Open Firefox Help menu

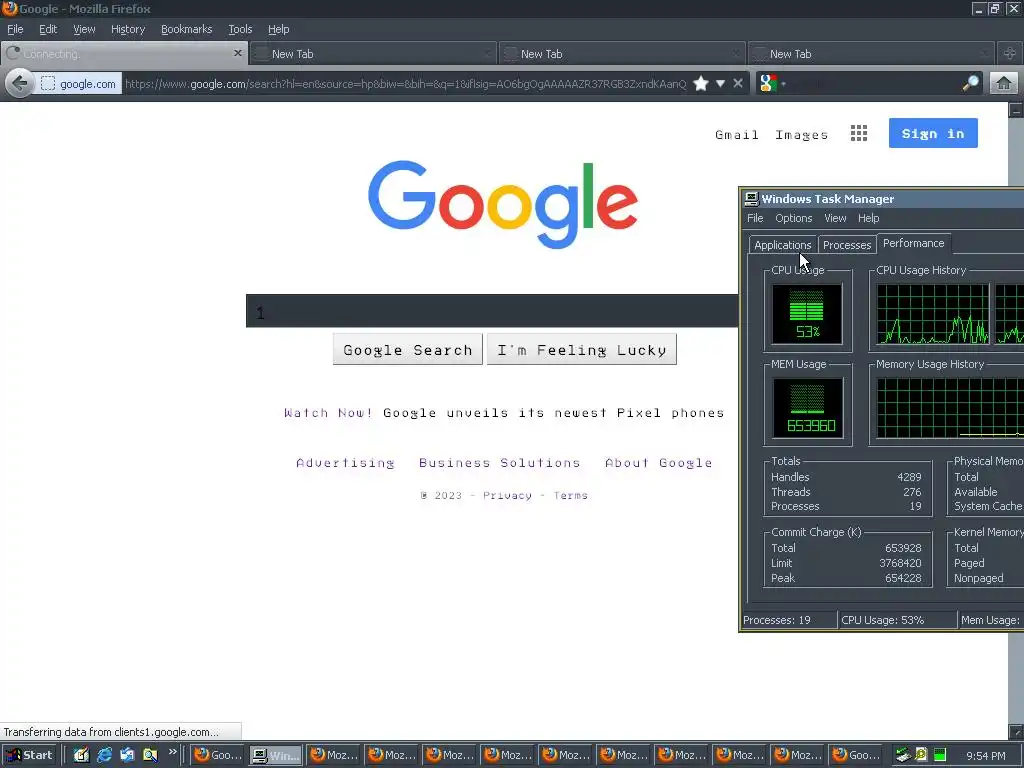278,29
